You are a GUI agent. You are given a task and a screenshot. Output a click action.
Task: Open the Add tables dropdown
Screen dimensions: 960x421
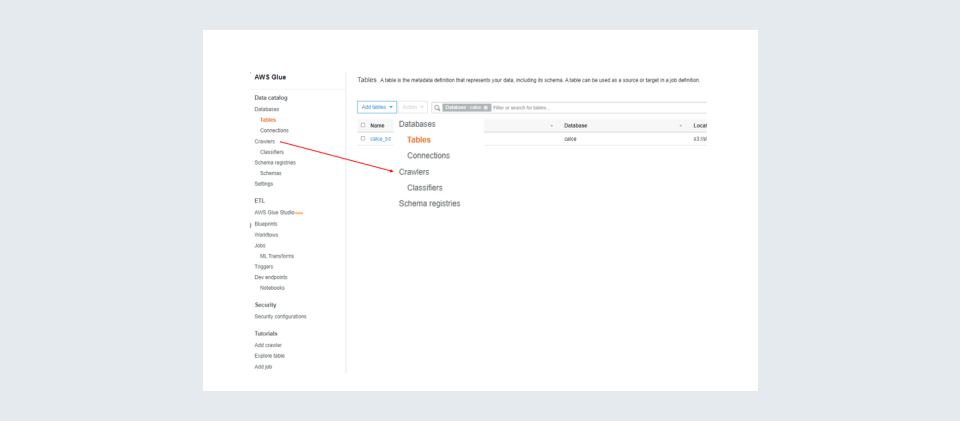pyautogui.click(x=377, y=107)
